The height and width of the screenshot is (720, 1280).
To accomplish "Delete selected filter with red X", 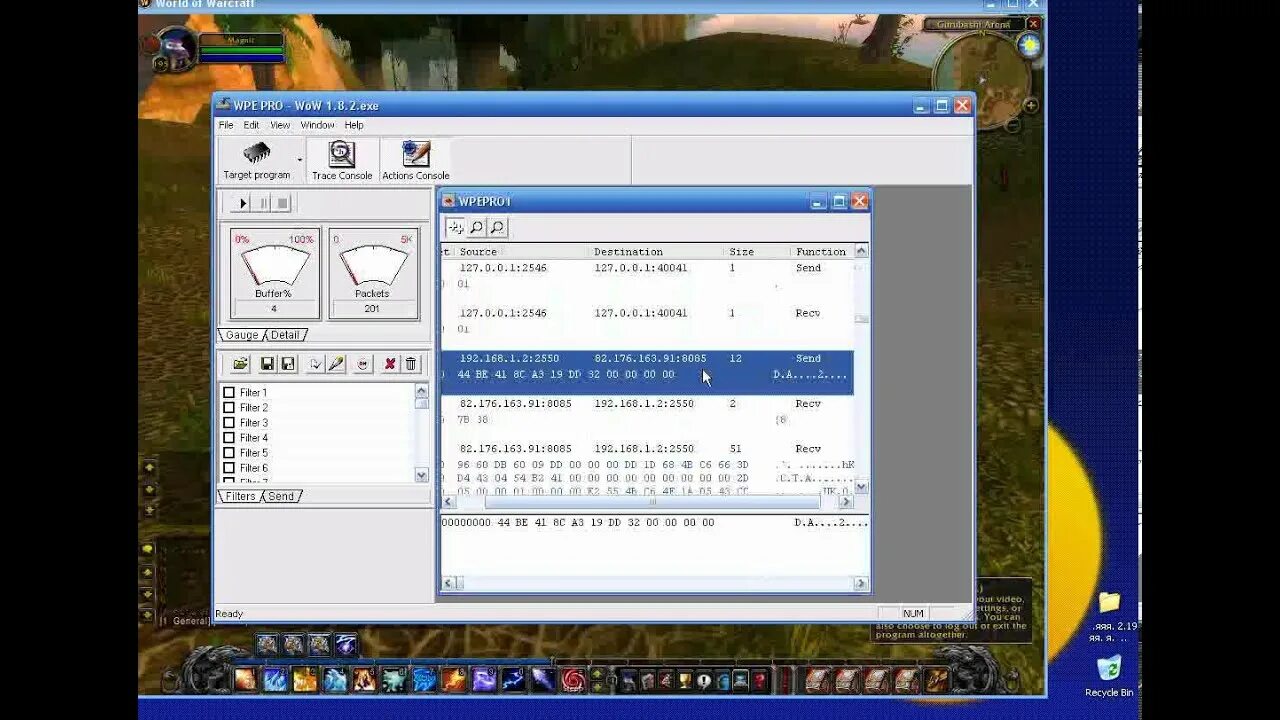I will (390, 364).
